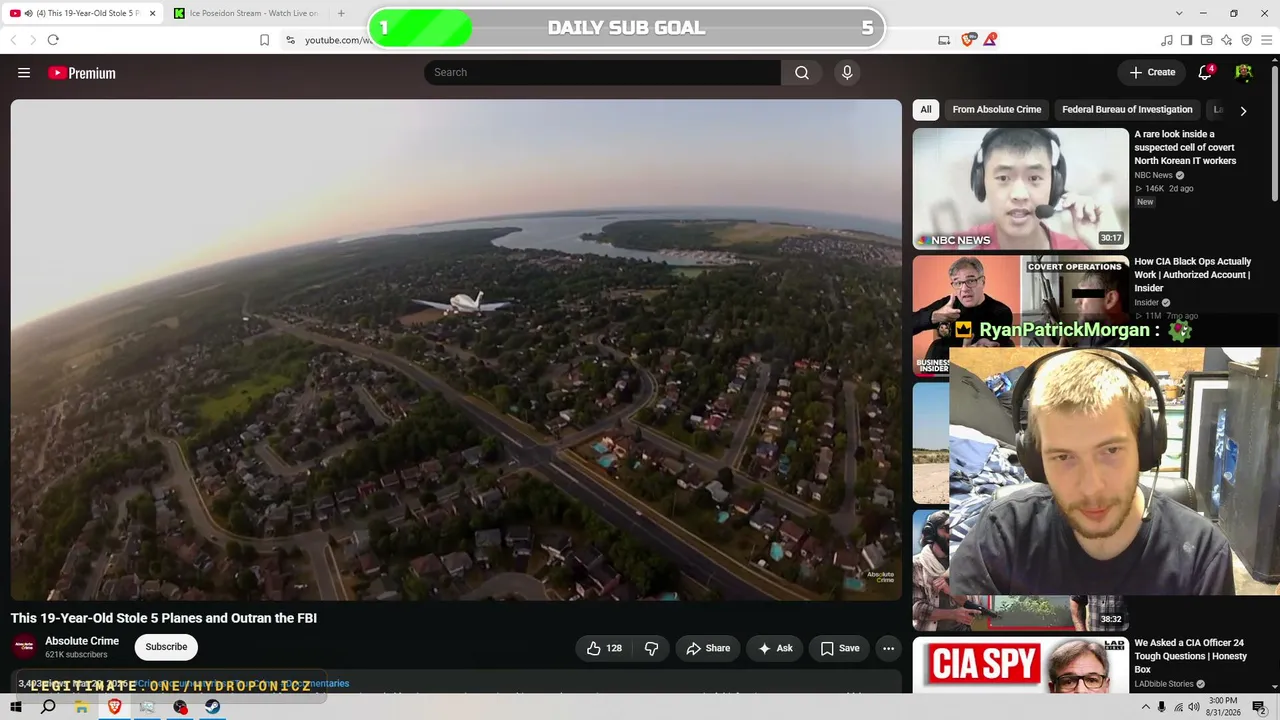Open a new browser tab
Image resolution: width=1280 pixels, height=720 pixels.
pyautogui.click(x=341, y=13)
